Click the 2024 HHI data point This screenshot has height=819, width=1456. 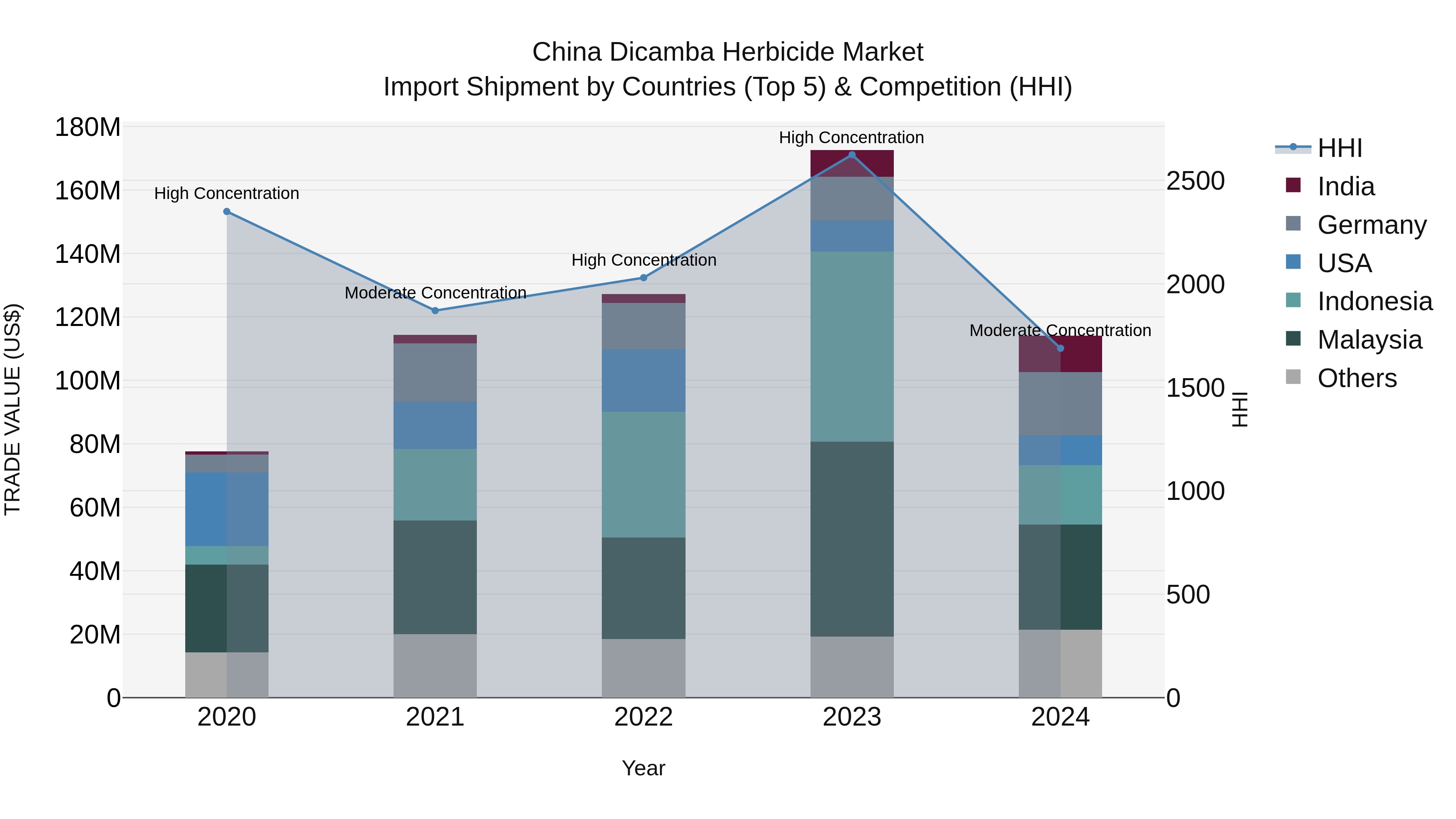click(1060, 348)
